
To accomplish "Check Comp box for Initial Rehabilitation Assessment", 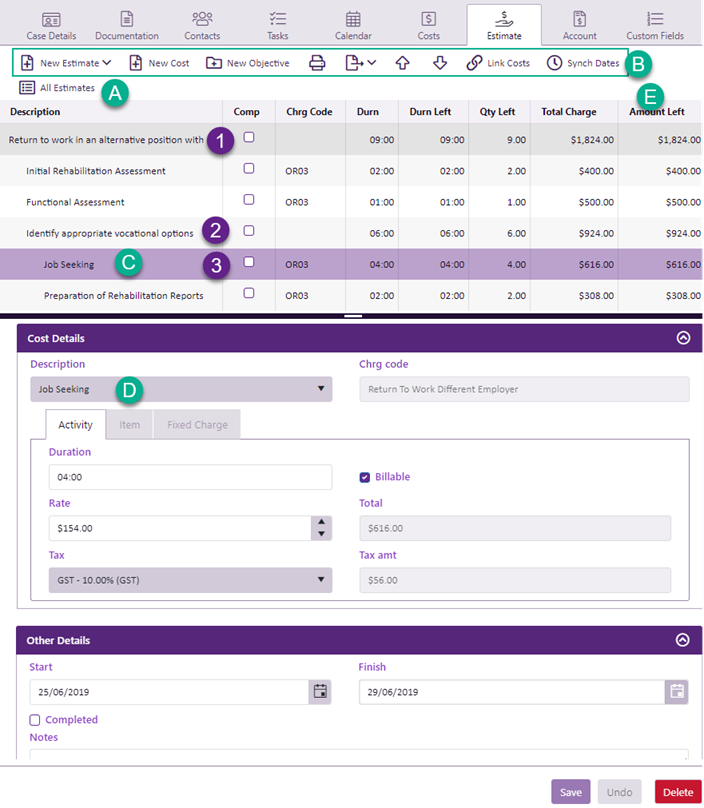I will point(249,169).
